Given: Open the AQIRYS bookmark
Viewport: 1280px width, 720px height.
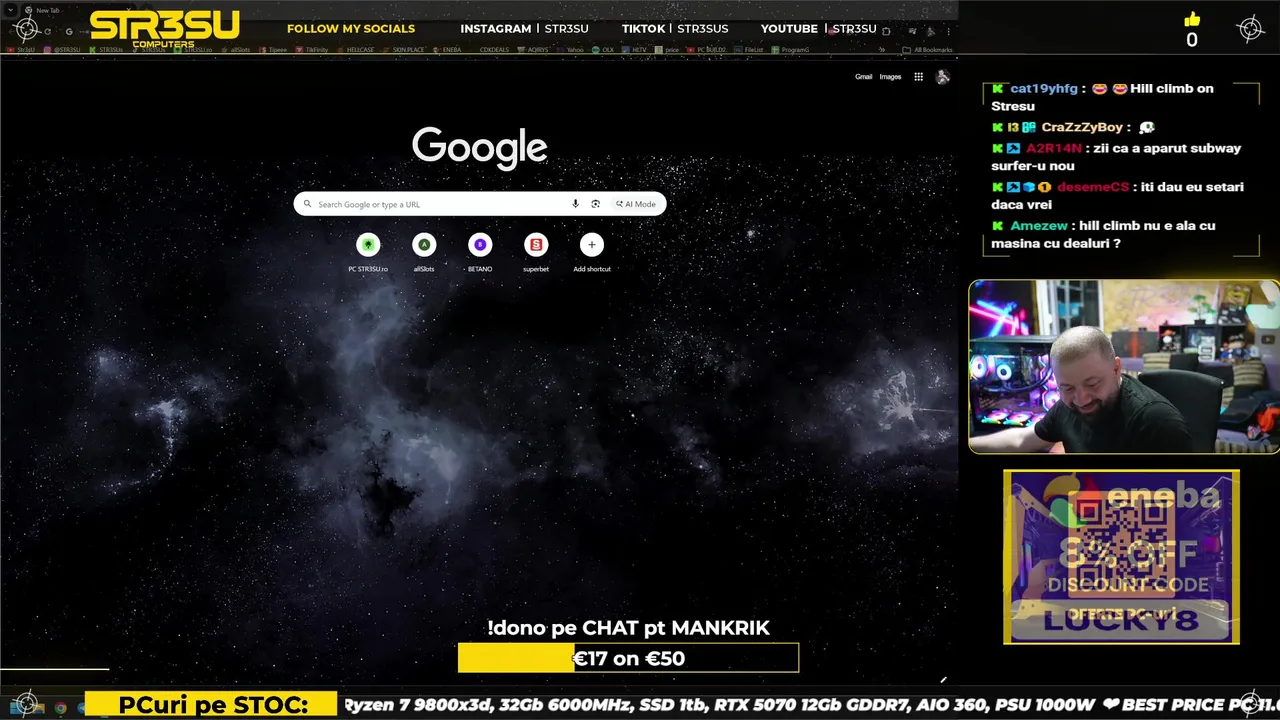Looking at the screenshot, I should pos(533,50).
